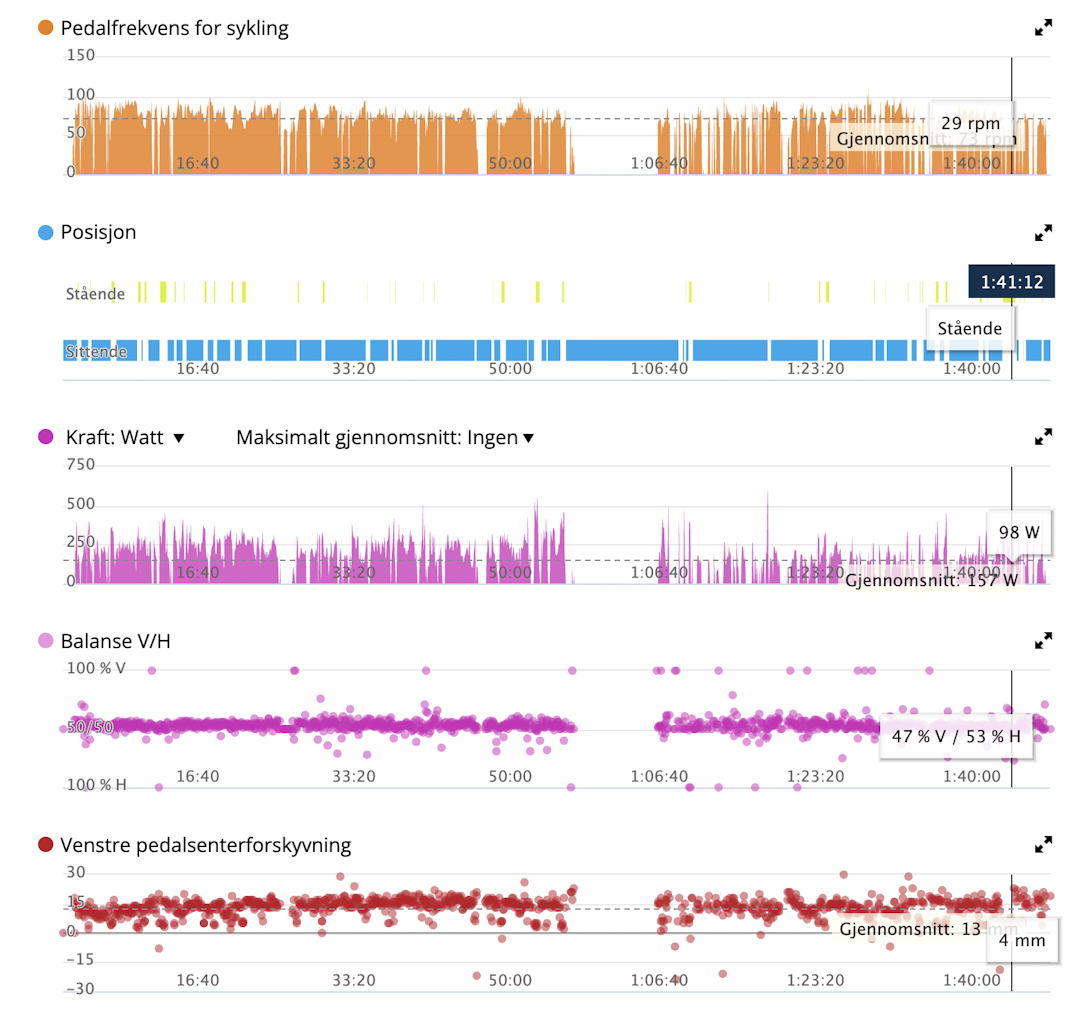This screenshot has width=1080, height=1011.
Task: Click the red Venstre pedalsenterforskyvning legend dot
Action: tap(44, 844)
